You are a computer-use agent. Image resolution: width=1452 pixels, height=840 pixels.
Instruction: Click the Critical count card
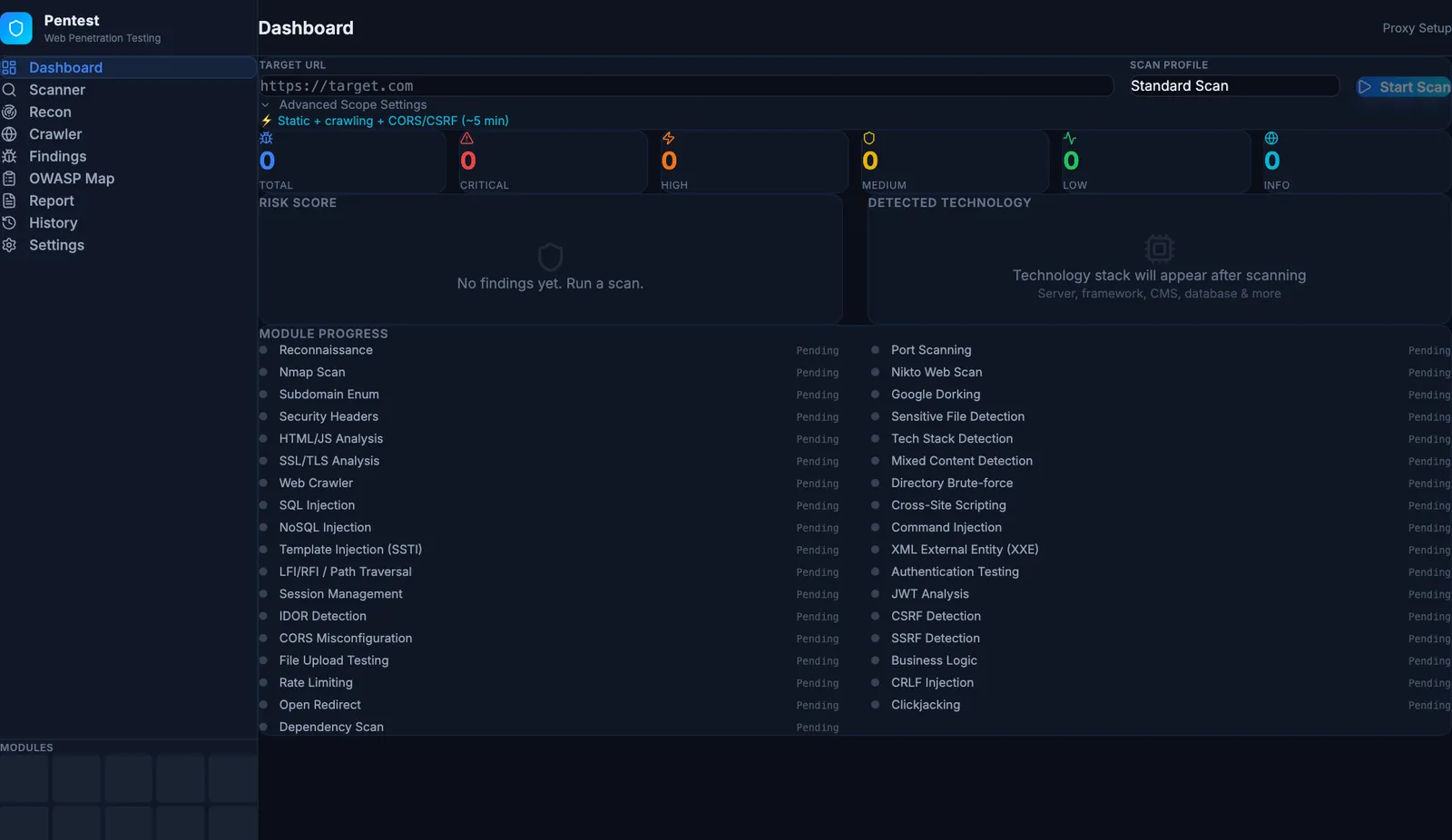pyautogui.click(x=553, y=161)
